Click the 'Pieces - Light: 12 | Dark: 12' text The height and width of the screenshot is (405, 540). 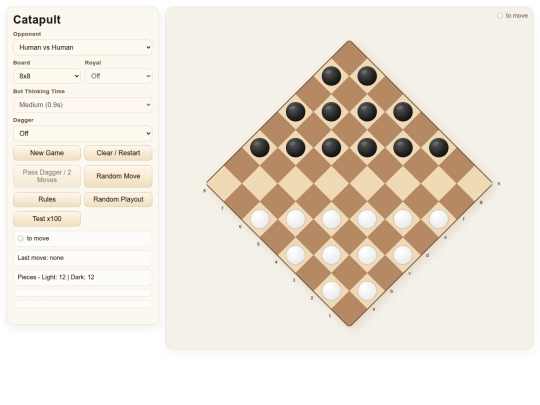pos(56,277)
